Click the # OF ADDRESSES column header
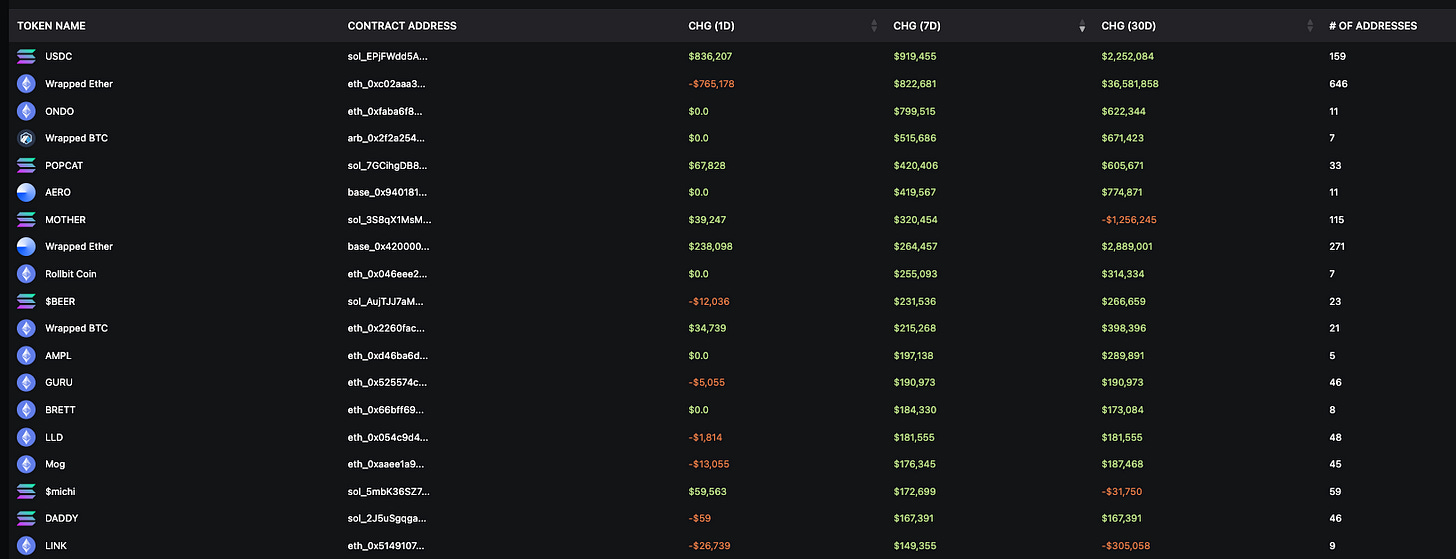Viewport: 1456px width, 559px height. pyautogui.click(x=1372, y=26)
